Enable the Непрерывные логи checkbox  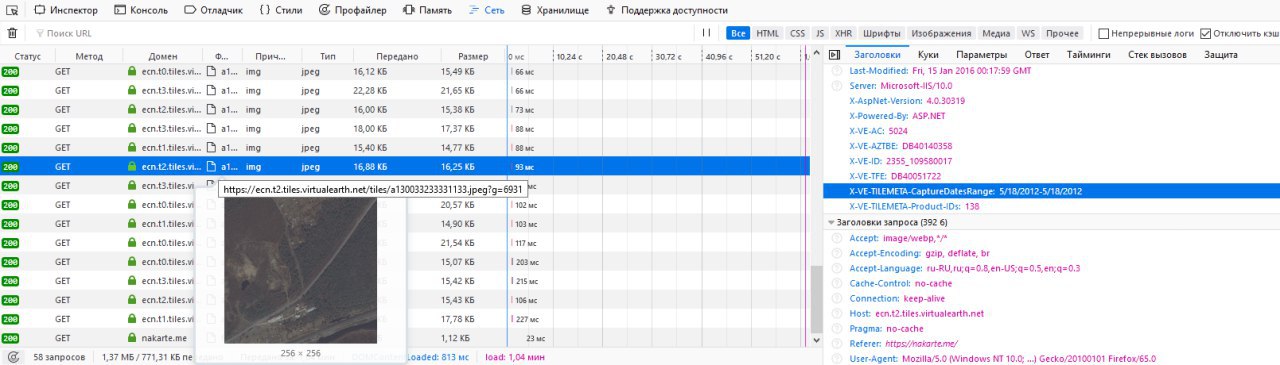[x=1104, y=33]
